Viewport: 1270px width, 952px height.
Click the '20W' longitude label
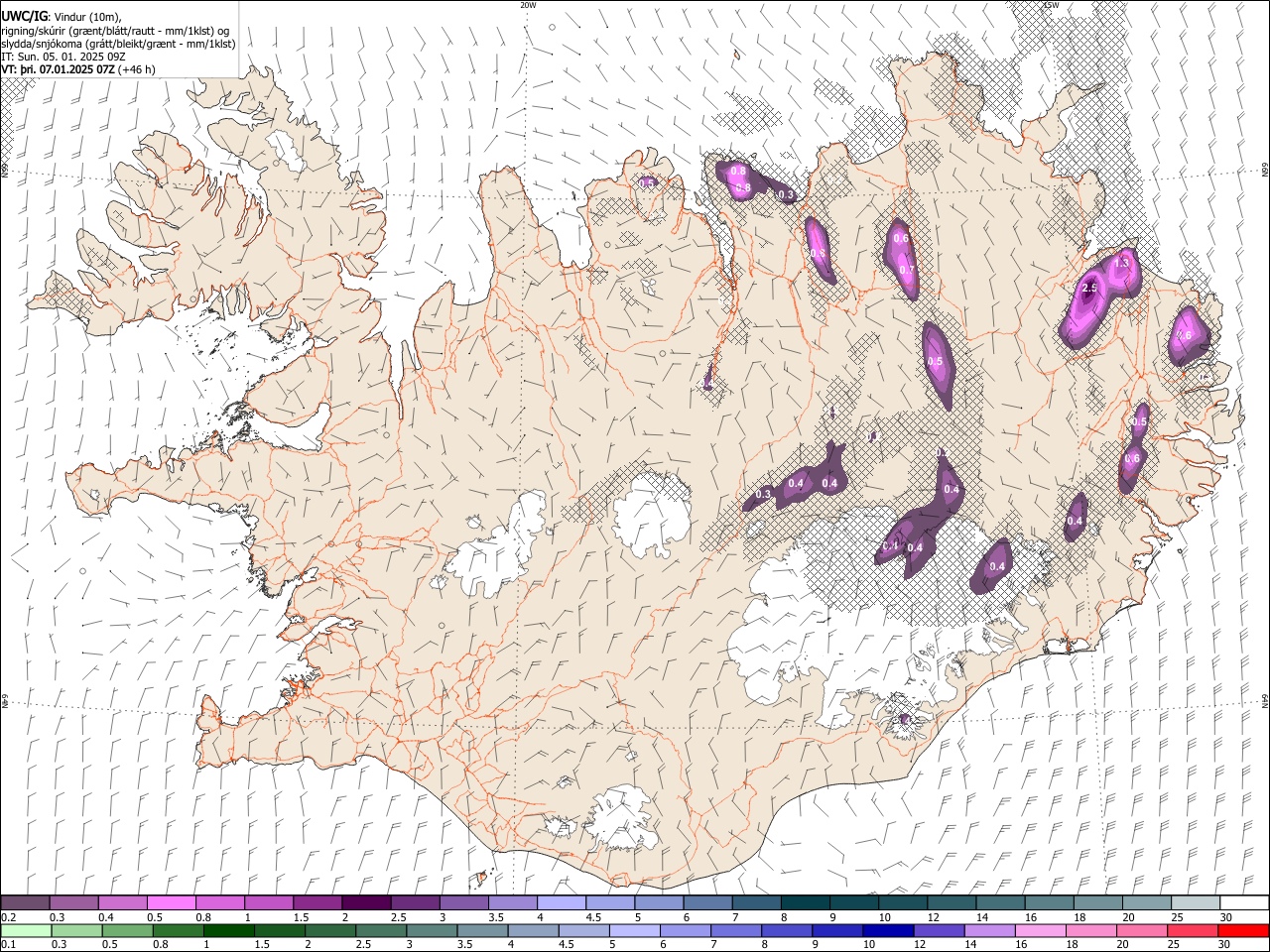point(528,5)
